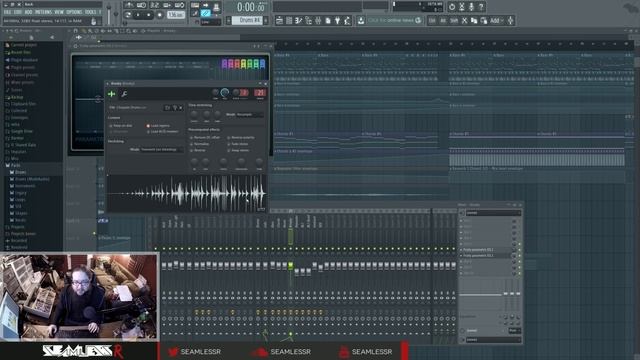Toggle Remove DC offset option
The height and width of the screenshot is (360, 640).
coord(205,138)
